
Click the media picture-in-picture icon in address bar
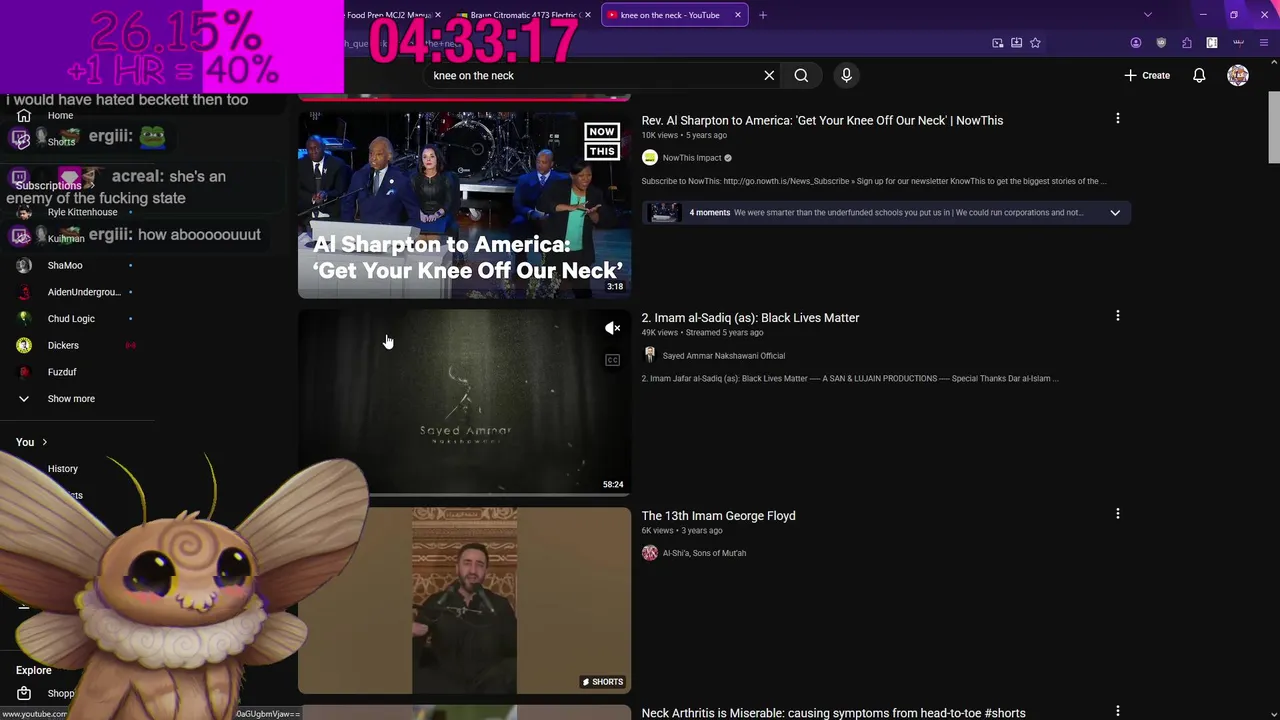point(998,43)
